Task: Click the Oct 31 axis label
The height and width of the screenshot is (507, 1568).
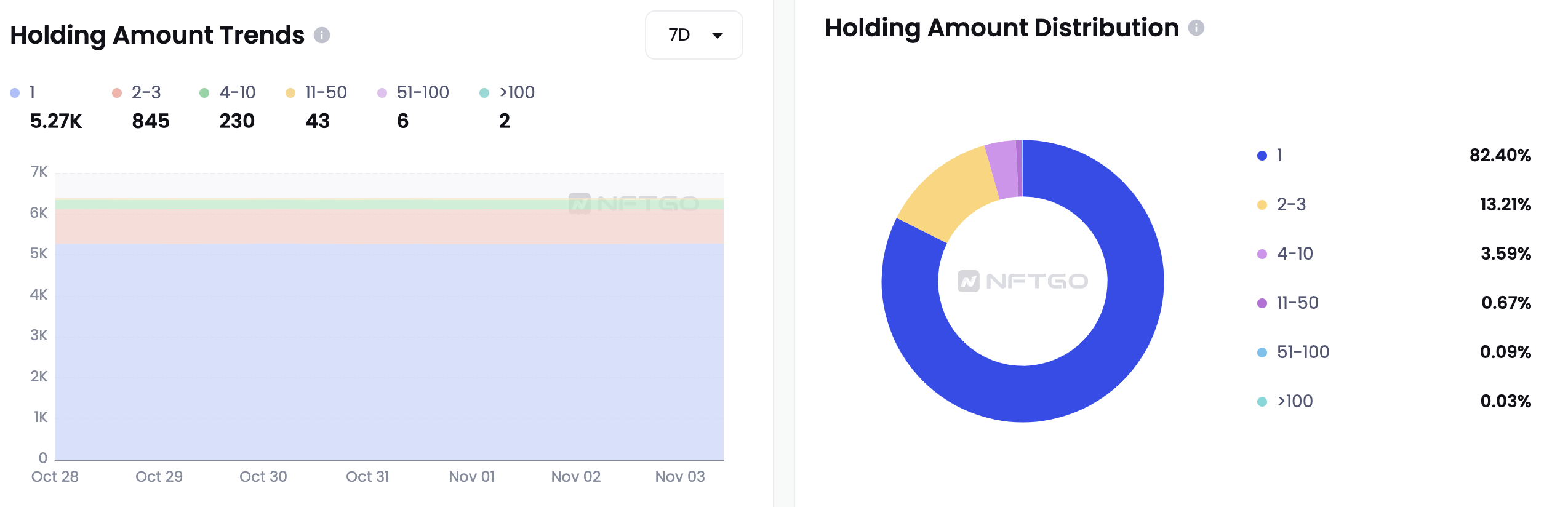Action: pyautogui.click(x=367, y=477)
